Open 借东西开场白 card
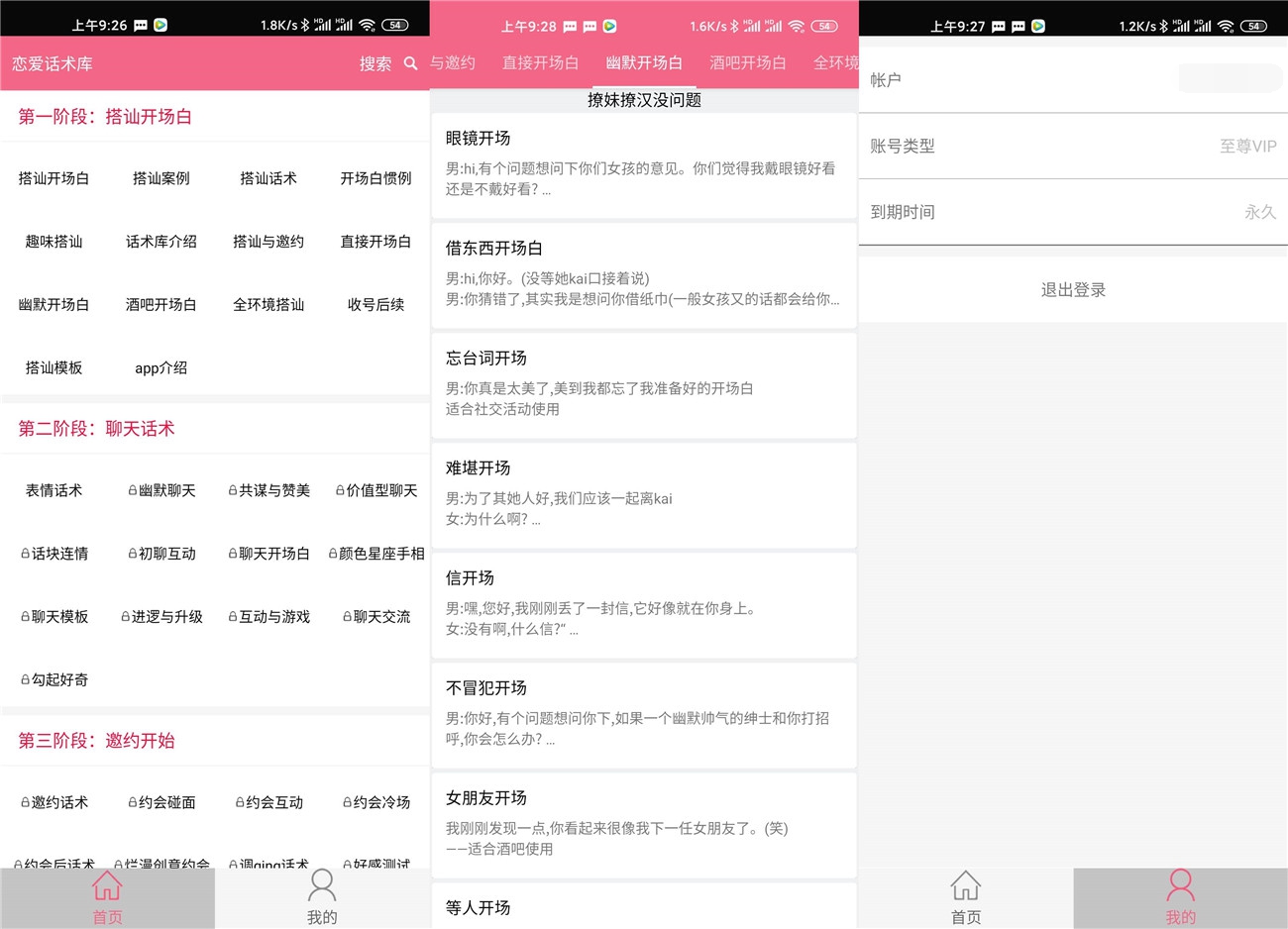The height and width of the screenshot is (929, 1288). coord(644,275)
